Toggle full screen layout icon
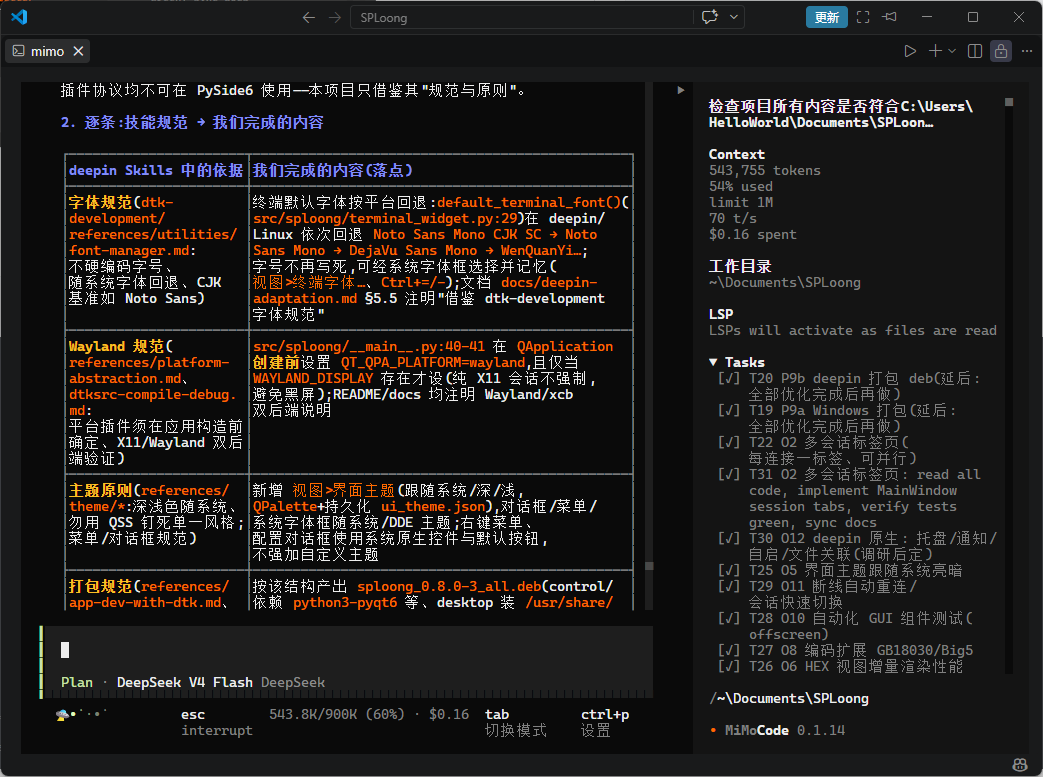The image size is (1043, 777). [x=863, y=17]
